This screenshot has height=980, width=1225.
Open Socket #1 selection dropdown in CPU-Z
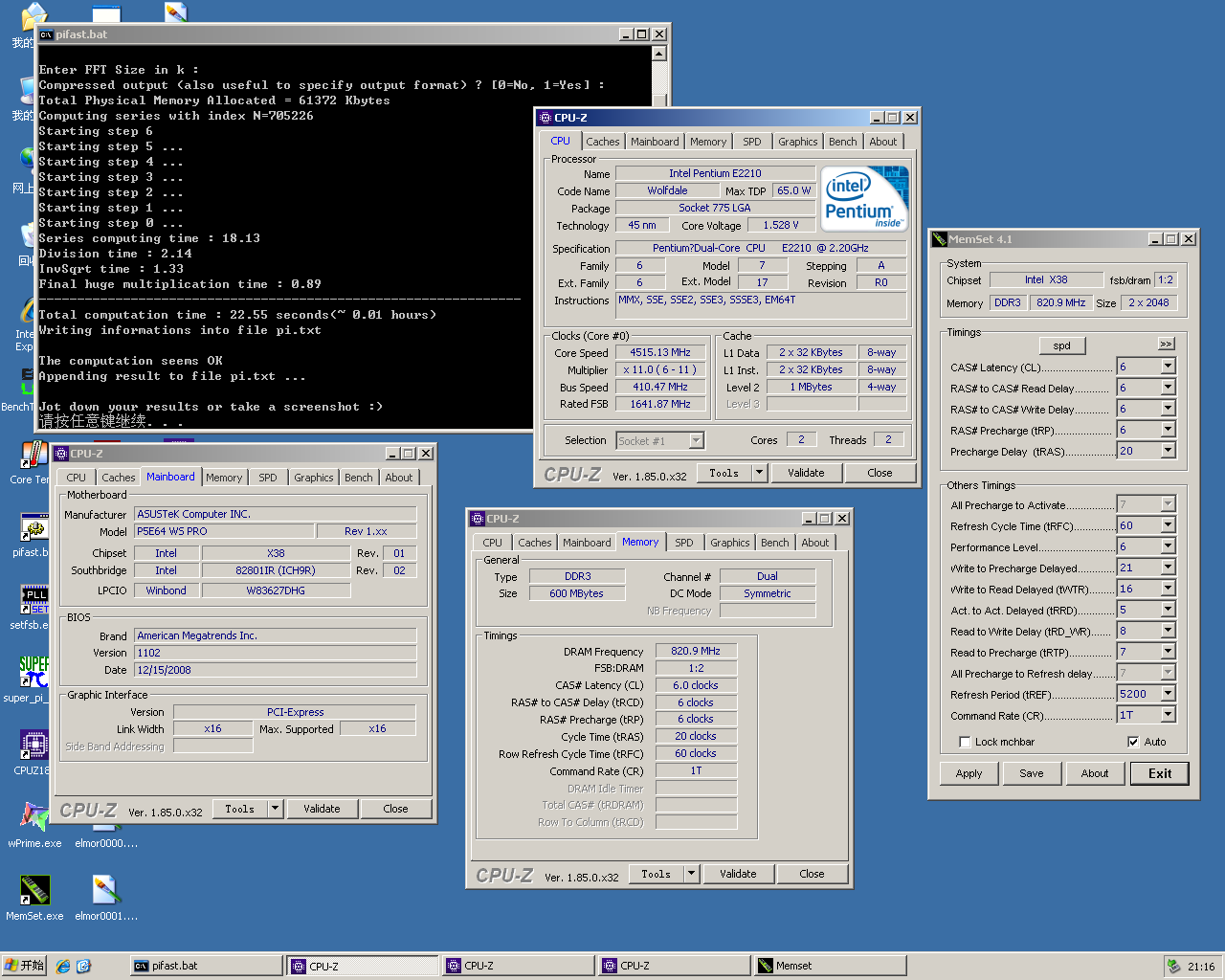tap(697, 440)
